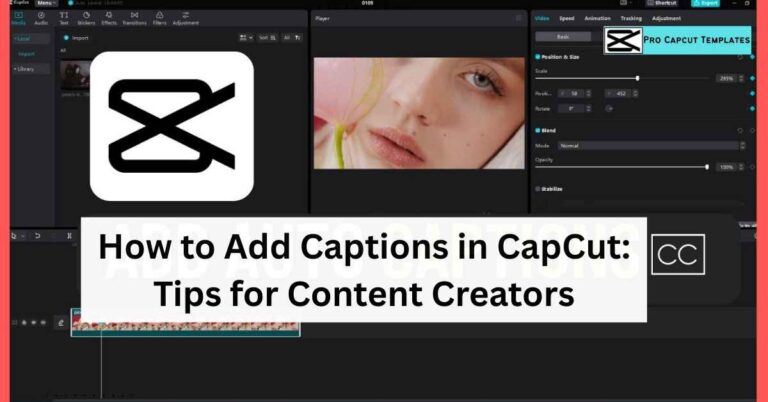
Task: Open the Player panel menu icon
Action: click(519, 18)
